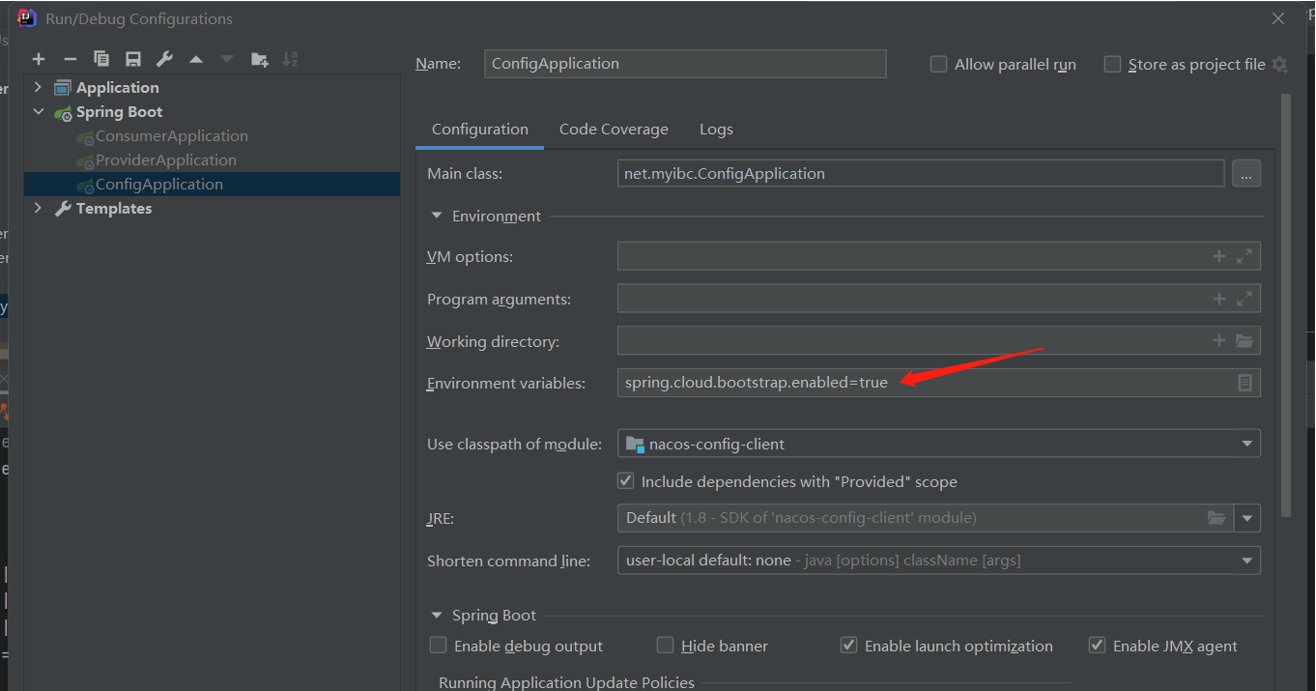Collapse the Spring Boot node
This screenshot has width=1316, height=691.
coord(38,112)
